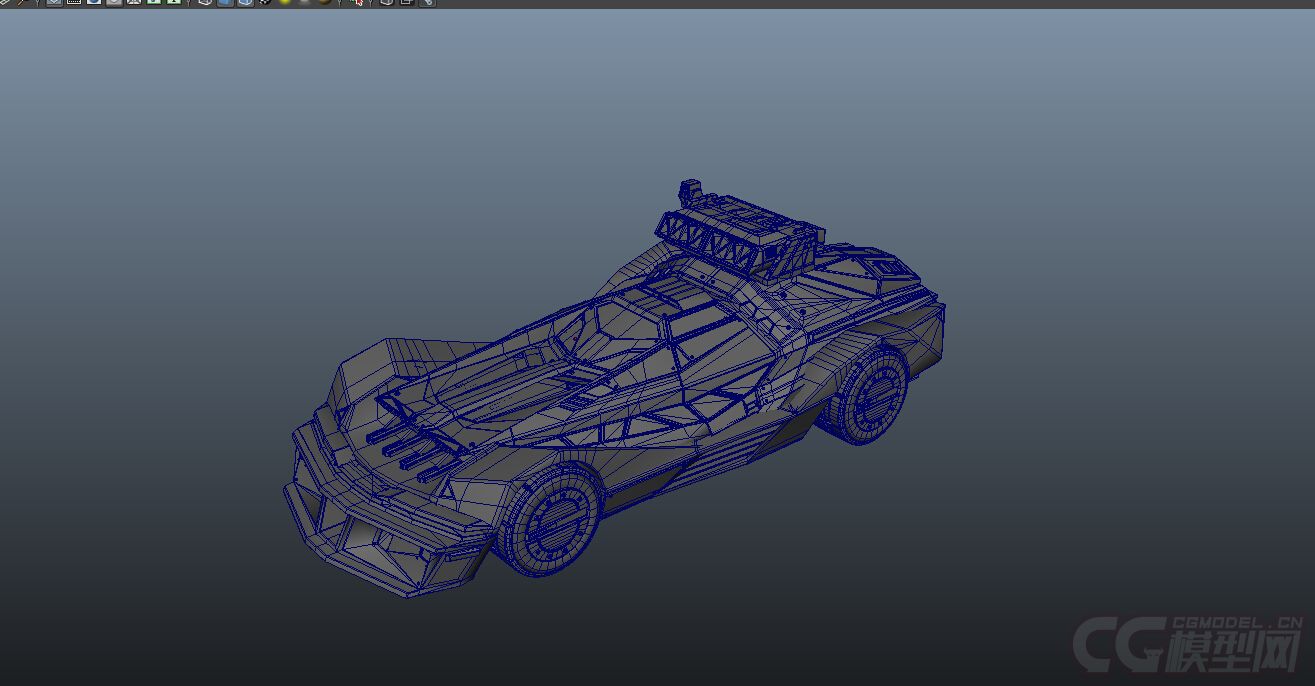The height and width of the screenshot is (686, 1315).
Task: Switch to Wireframe display mode
Action: click(x=205, y=2)
